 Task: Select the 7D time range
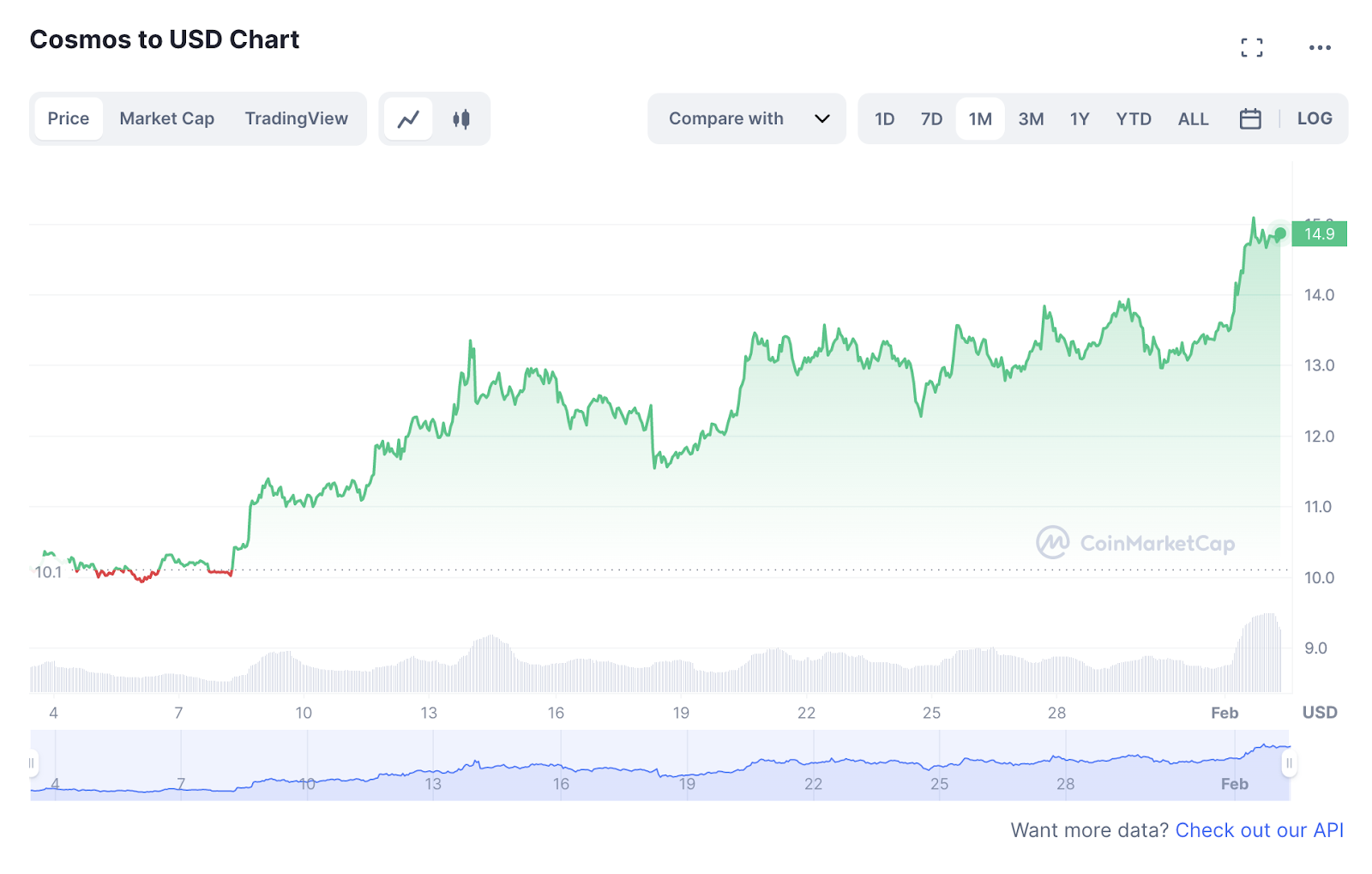pos(931,118)
